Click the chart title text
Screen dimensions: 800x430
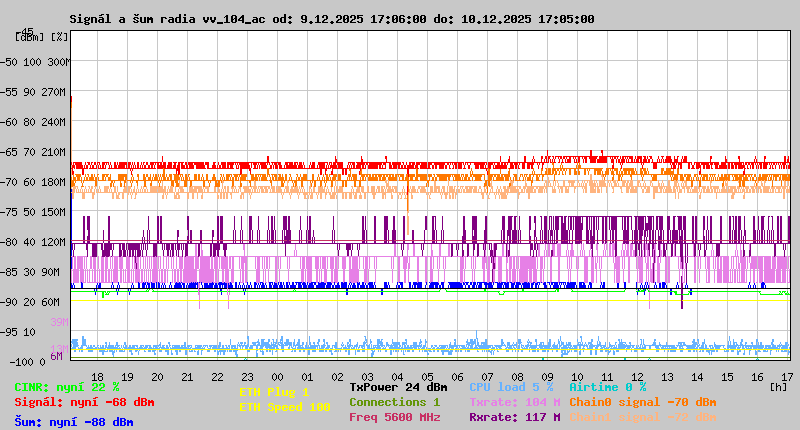point(332,19)
